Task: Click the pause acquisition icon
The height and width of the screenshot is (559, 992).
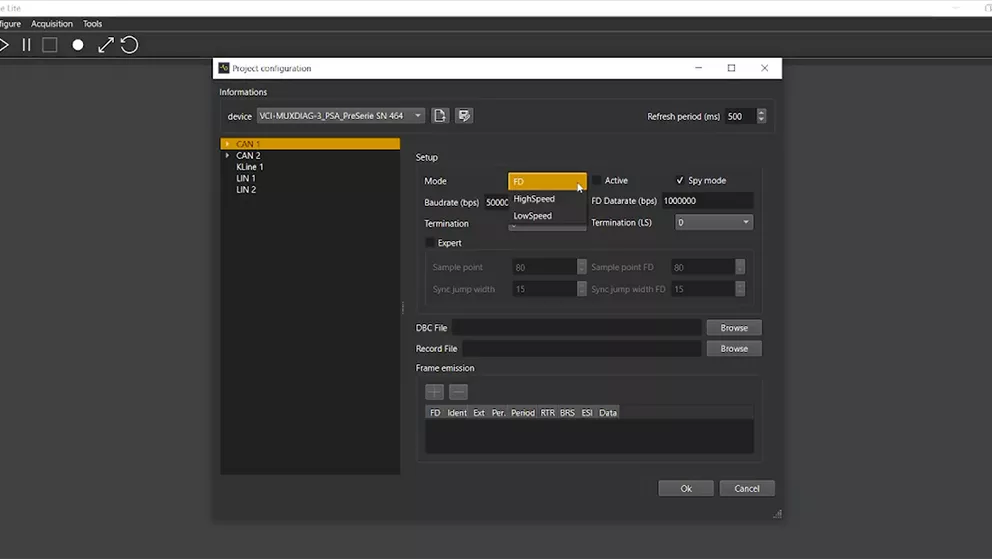Action: tap(27, 45)
